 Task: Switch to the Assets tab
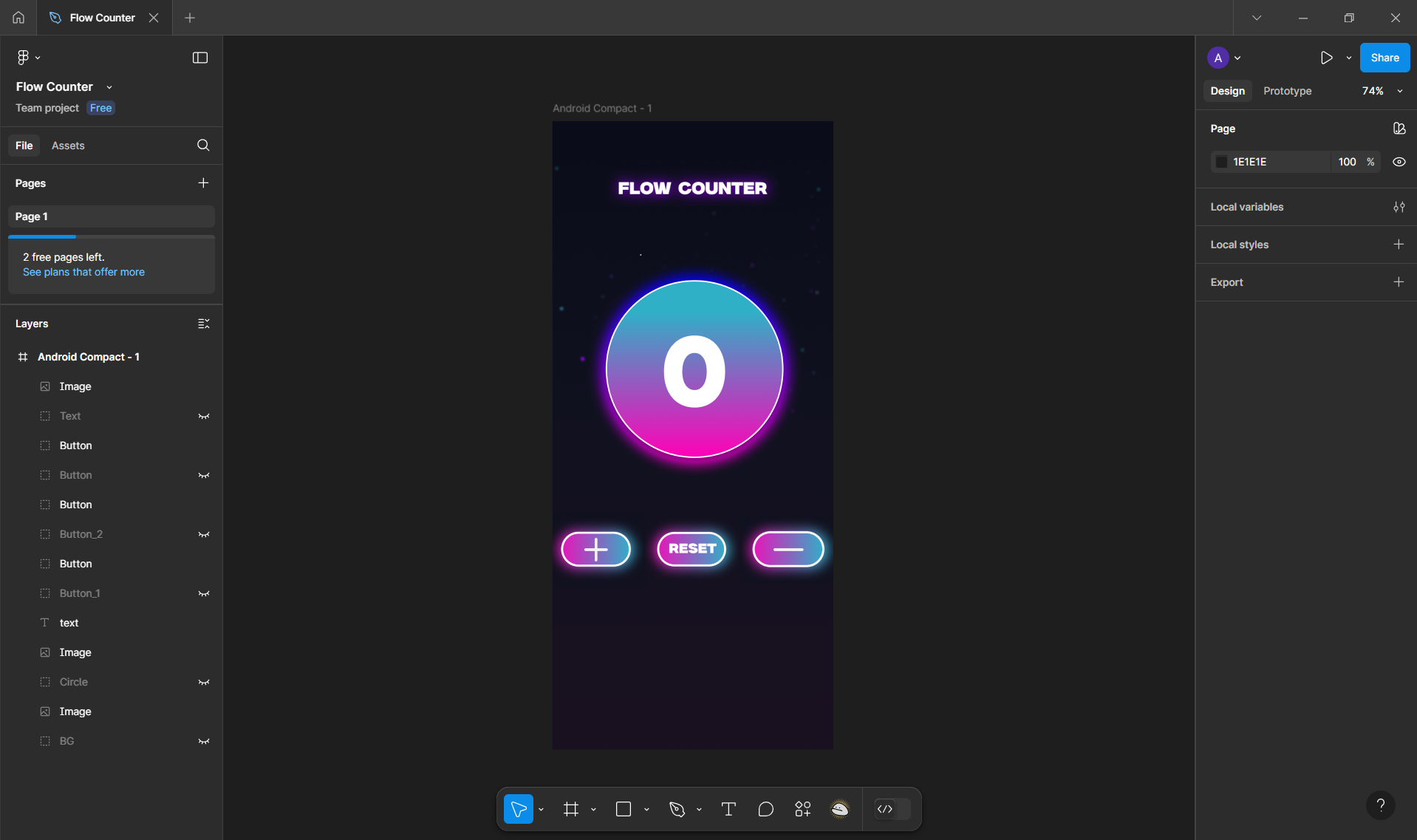coord(68,146)
